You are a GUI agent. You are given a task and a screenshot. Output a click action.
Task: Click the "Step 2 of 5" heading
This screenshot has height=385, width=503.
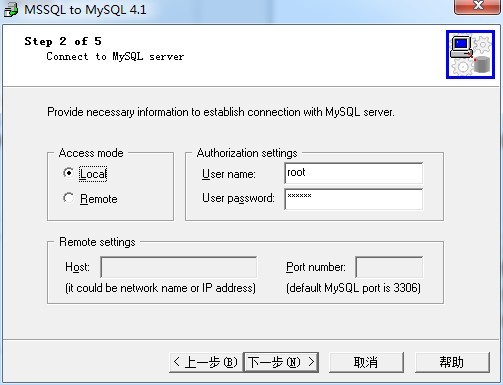63,41
